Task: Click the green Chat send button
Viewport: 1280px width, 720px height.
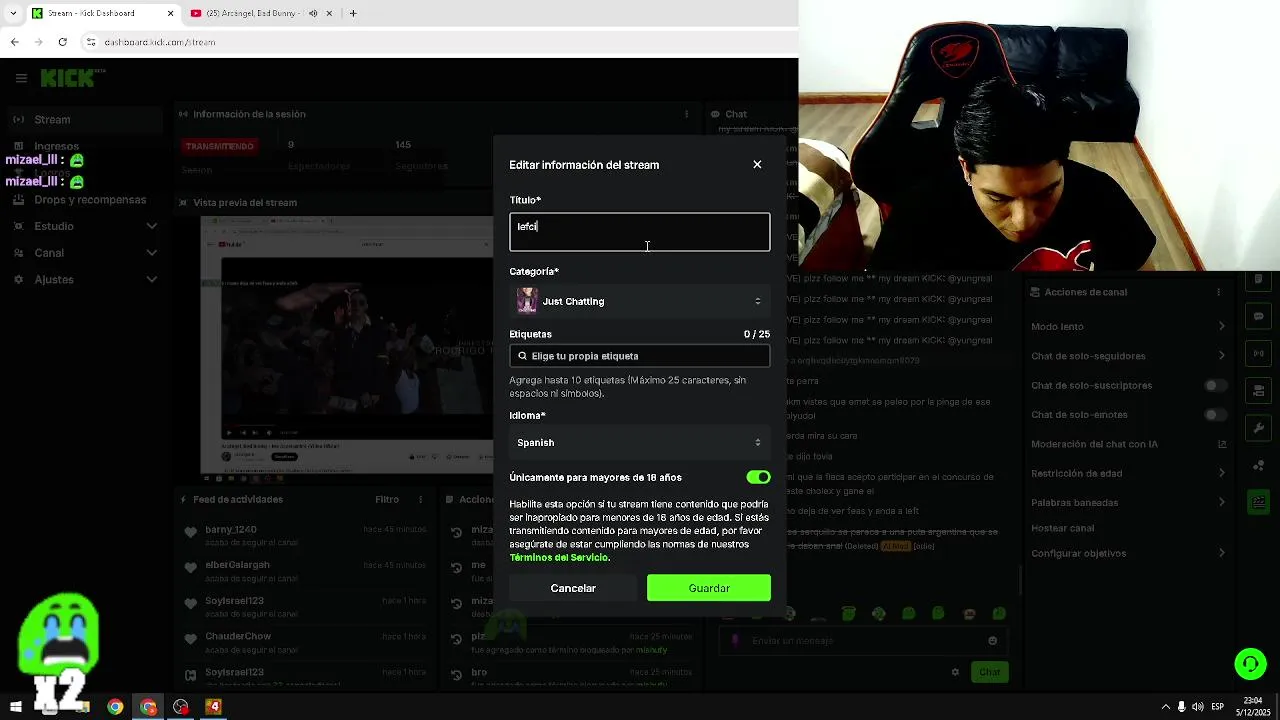Action: (x=990, y=672)
